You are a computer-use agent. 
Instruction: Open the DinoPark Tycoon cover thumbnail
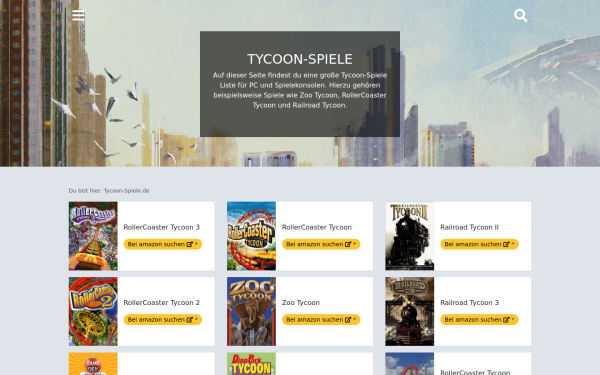tap(251, 364)
